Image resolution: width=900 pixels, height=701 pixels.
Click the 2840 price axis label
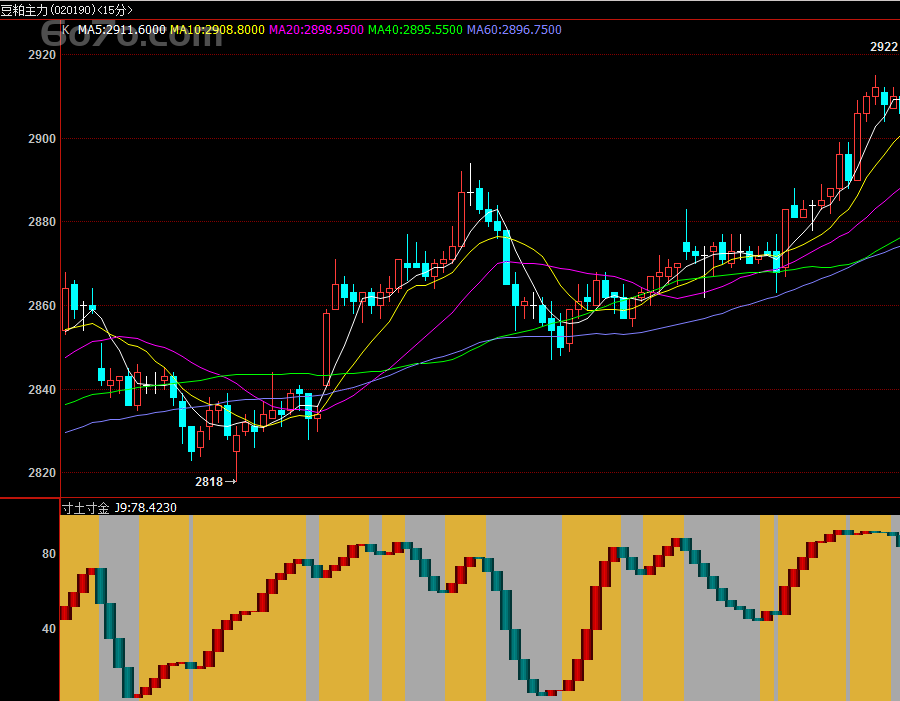42,389
